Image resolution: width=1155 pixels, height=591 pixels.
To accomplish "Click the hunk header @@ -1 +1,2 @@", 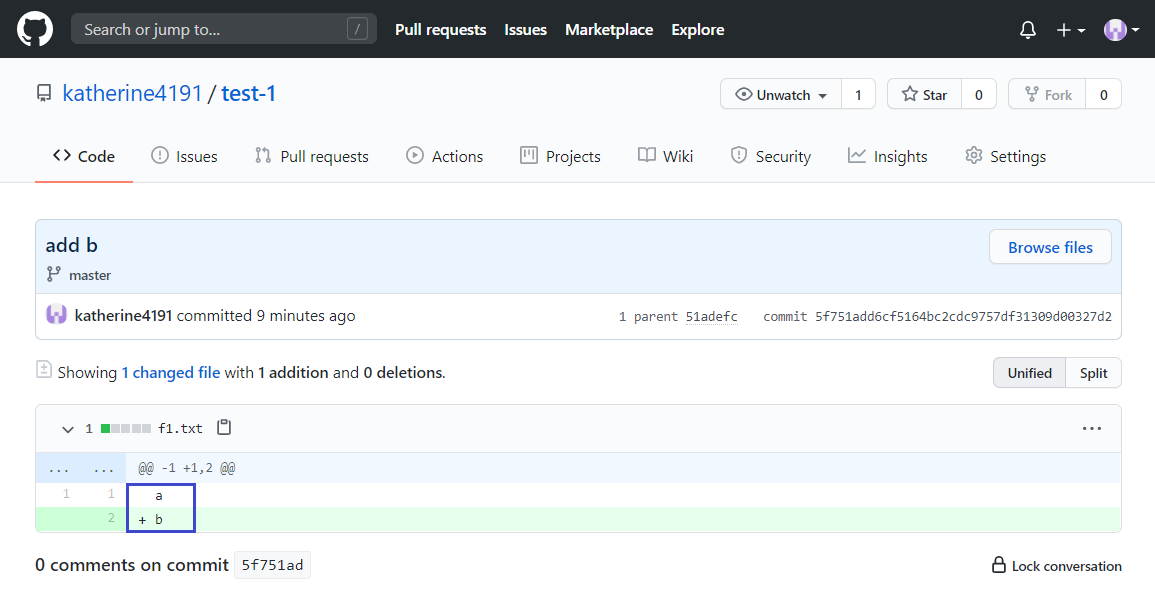I will (187, 468).
